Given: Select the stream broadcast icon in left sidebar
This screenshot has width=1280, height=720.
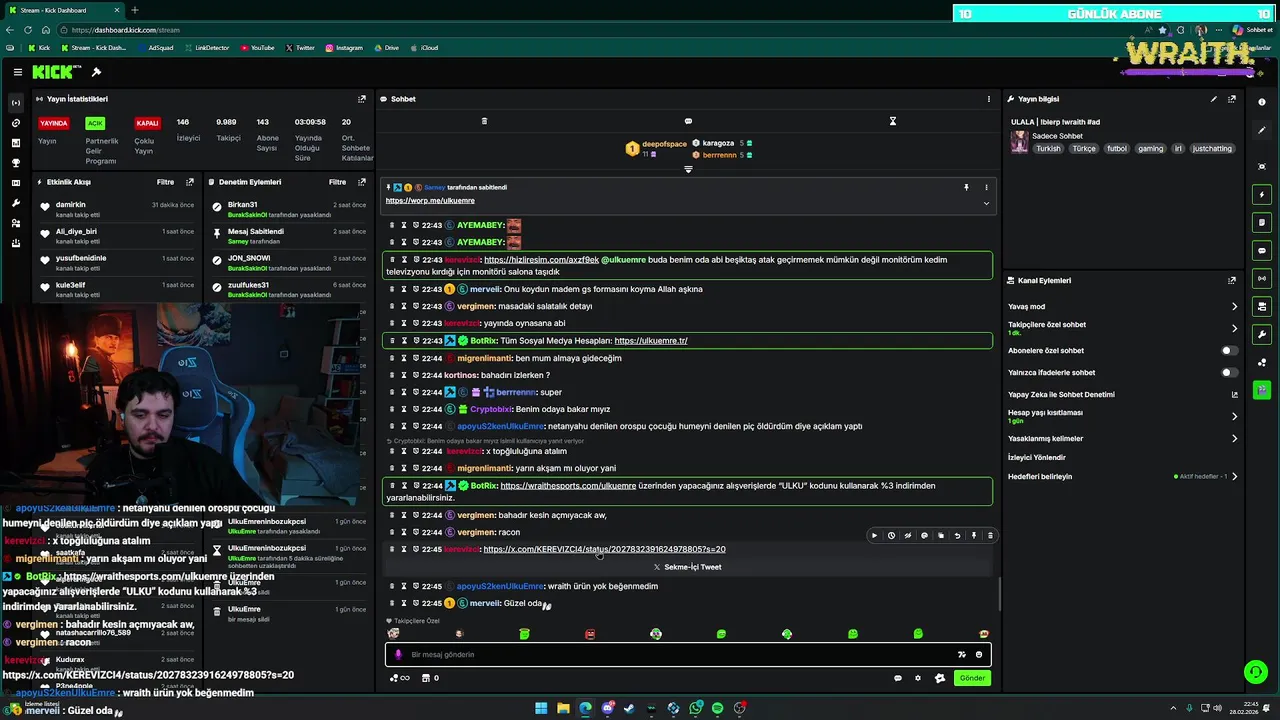Looking at the screenshot, I should coord(15,103).
